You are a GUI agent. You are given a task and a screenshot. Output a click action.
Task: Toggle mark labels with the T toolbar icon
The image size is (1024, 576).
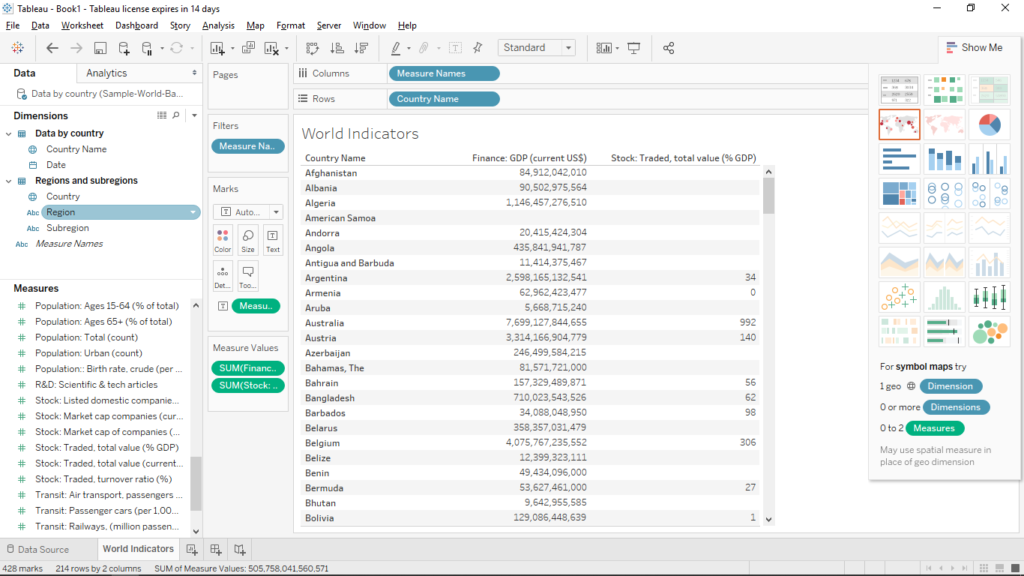coord(456,47)
